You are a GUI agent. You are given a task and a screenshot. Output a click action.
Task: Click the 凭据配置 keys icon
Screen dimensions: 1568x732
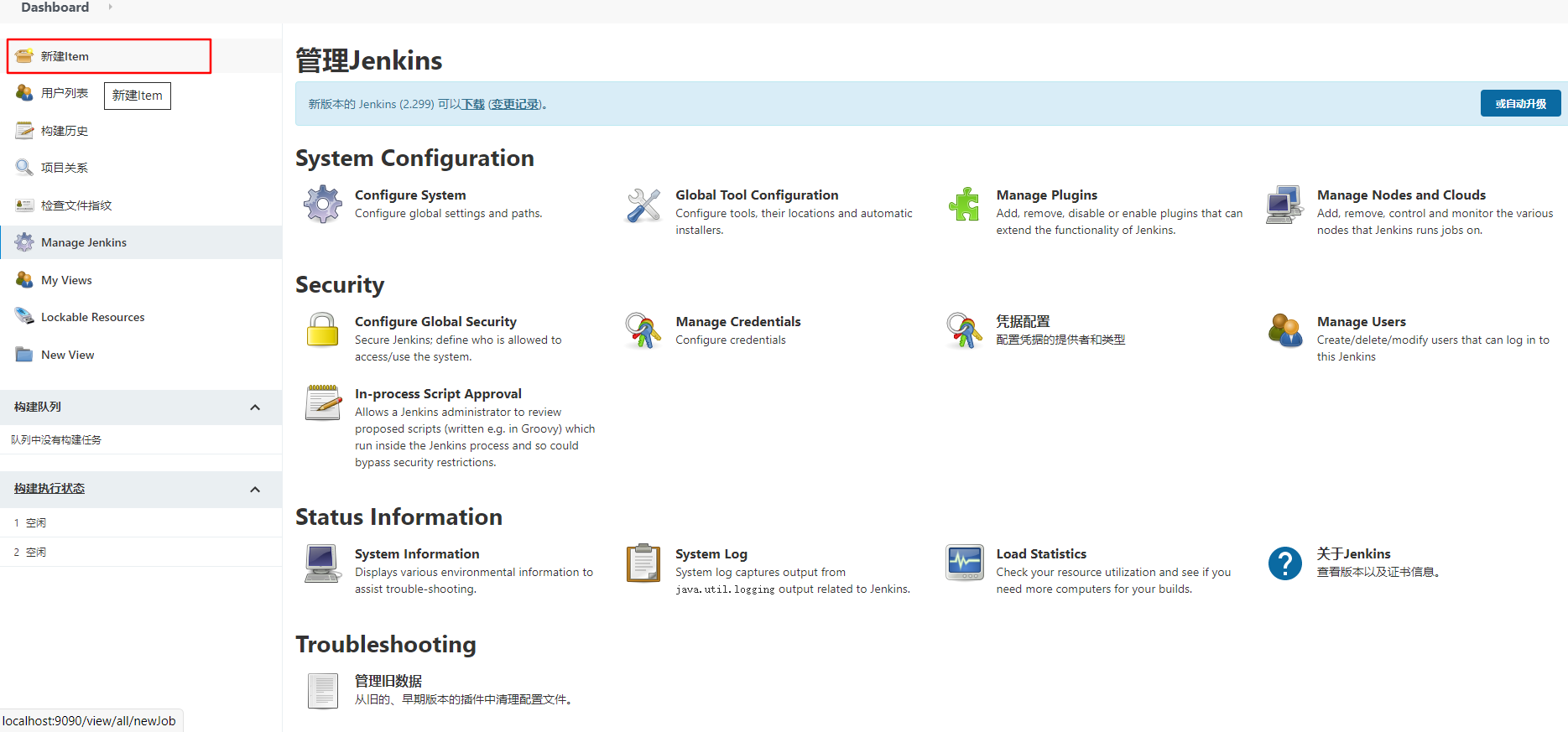(964, 331)
